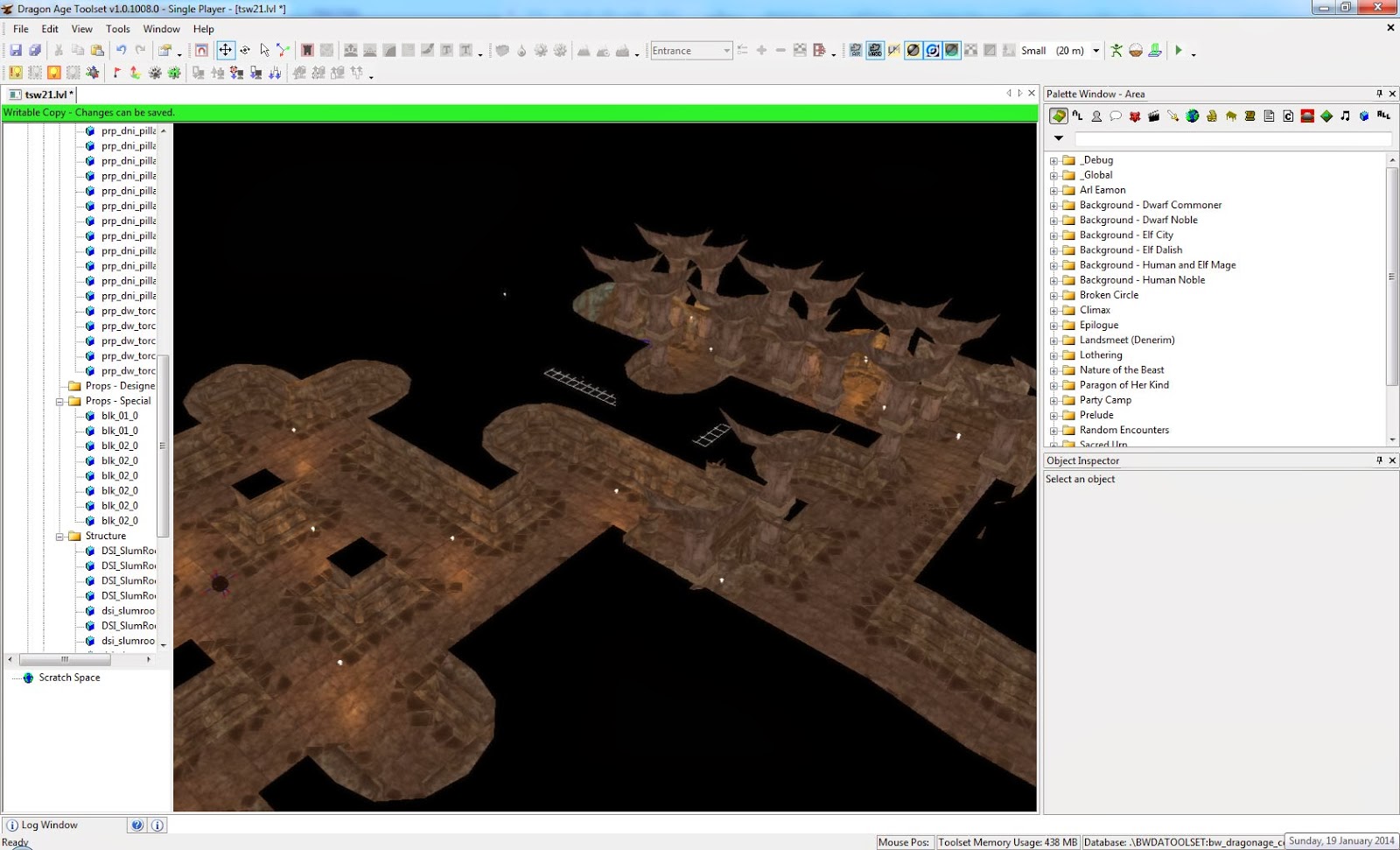The width and height of the screenshot is (1400, 850).
Task: Expand the _Debug palette folder
Action: [1053, 161]
